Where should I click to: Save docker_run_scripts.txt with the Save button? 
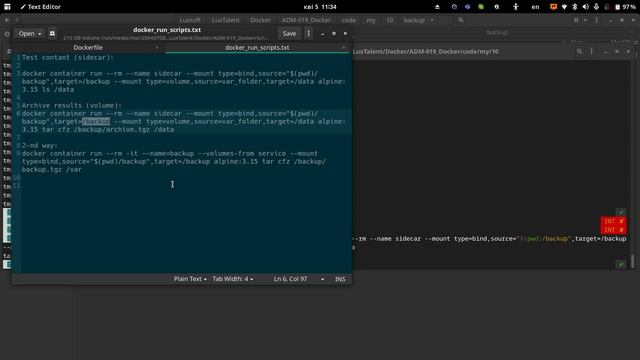(289, 33)
